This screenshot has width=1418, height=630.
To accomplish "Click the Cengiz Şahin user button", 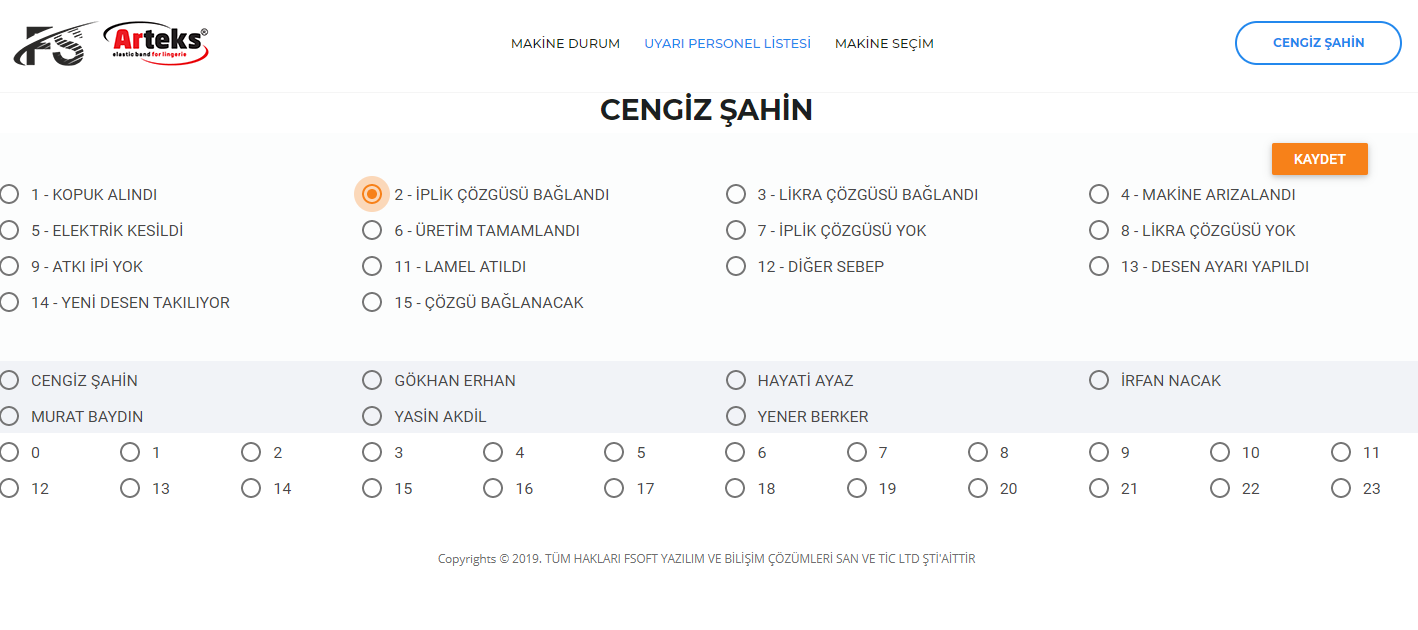I will click(1318, 43).
